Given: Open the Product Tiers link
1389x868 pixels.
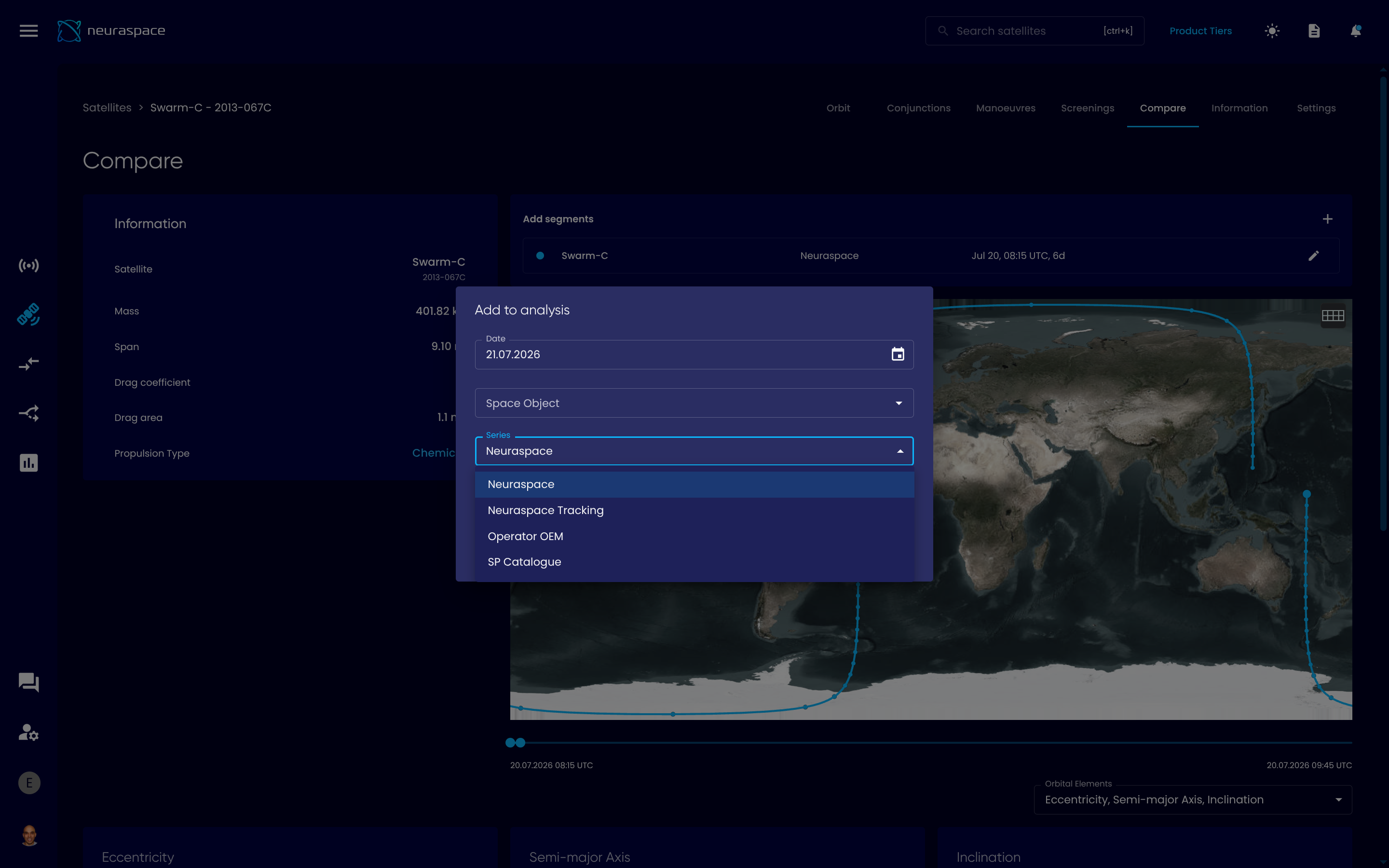Looking at the screenshot, I should click(1200, 31).
